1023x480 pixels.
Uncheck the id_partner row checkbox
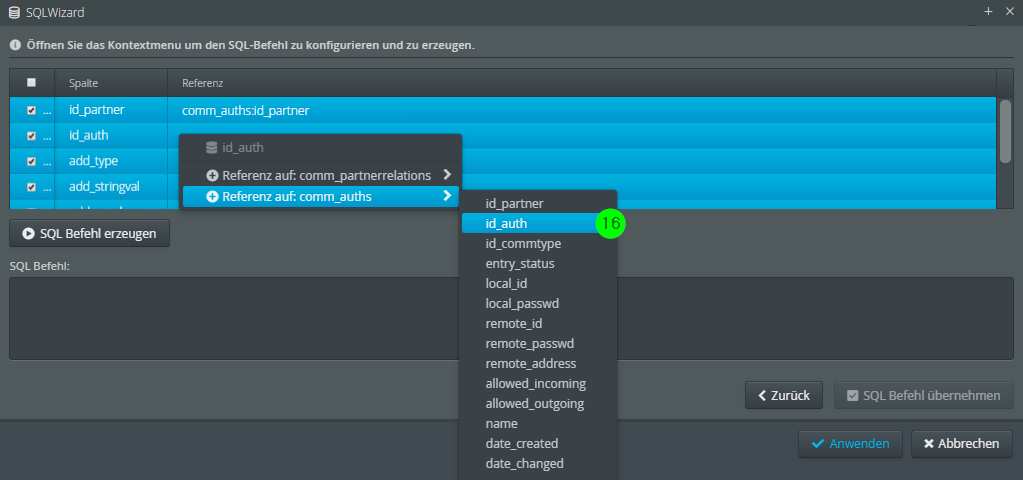31,111
